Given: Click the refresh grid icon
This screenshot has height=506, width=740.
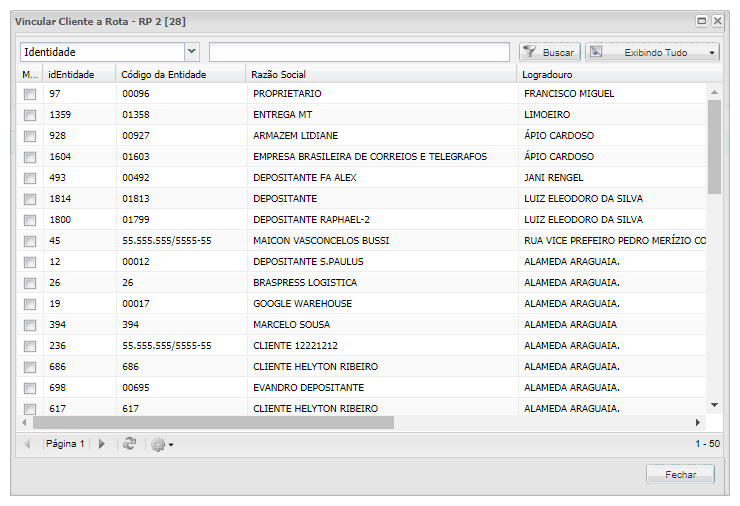Looking at the screenshot, I should [129, 444].
